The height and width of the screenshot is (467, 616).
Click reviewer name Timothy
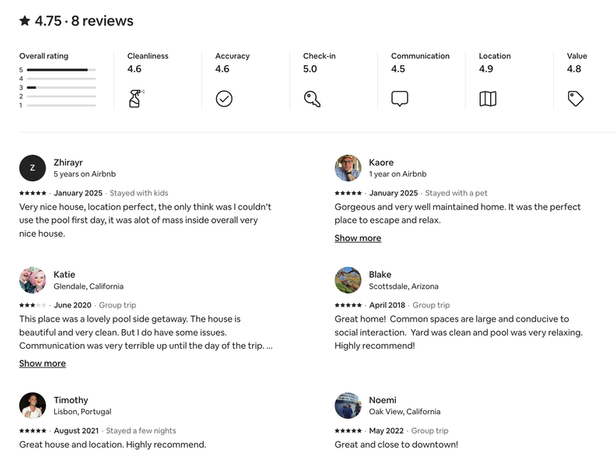point(71,399)
